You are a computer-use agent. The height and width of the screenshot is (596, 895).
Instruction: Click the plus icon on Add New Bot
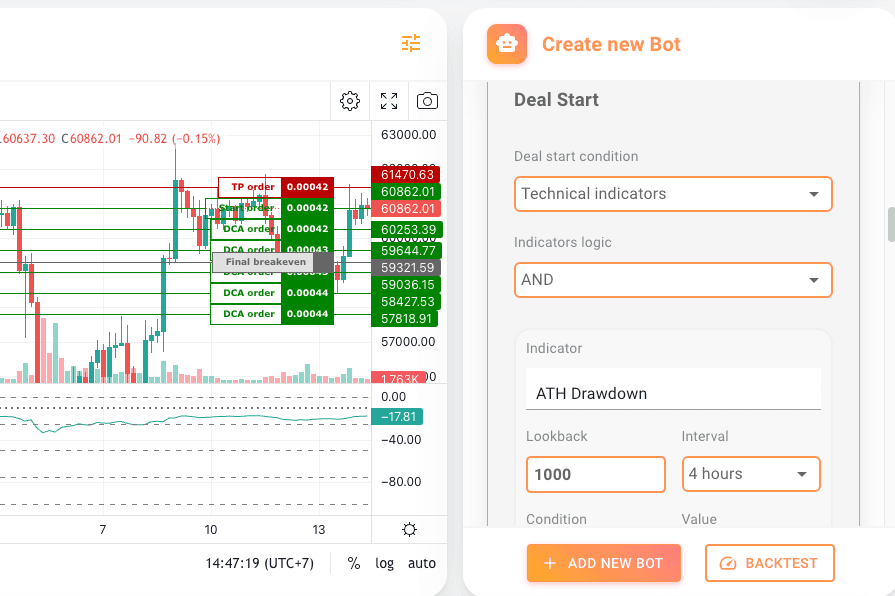(550, 564)
